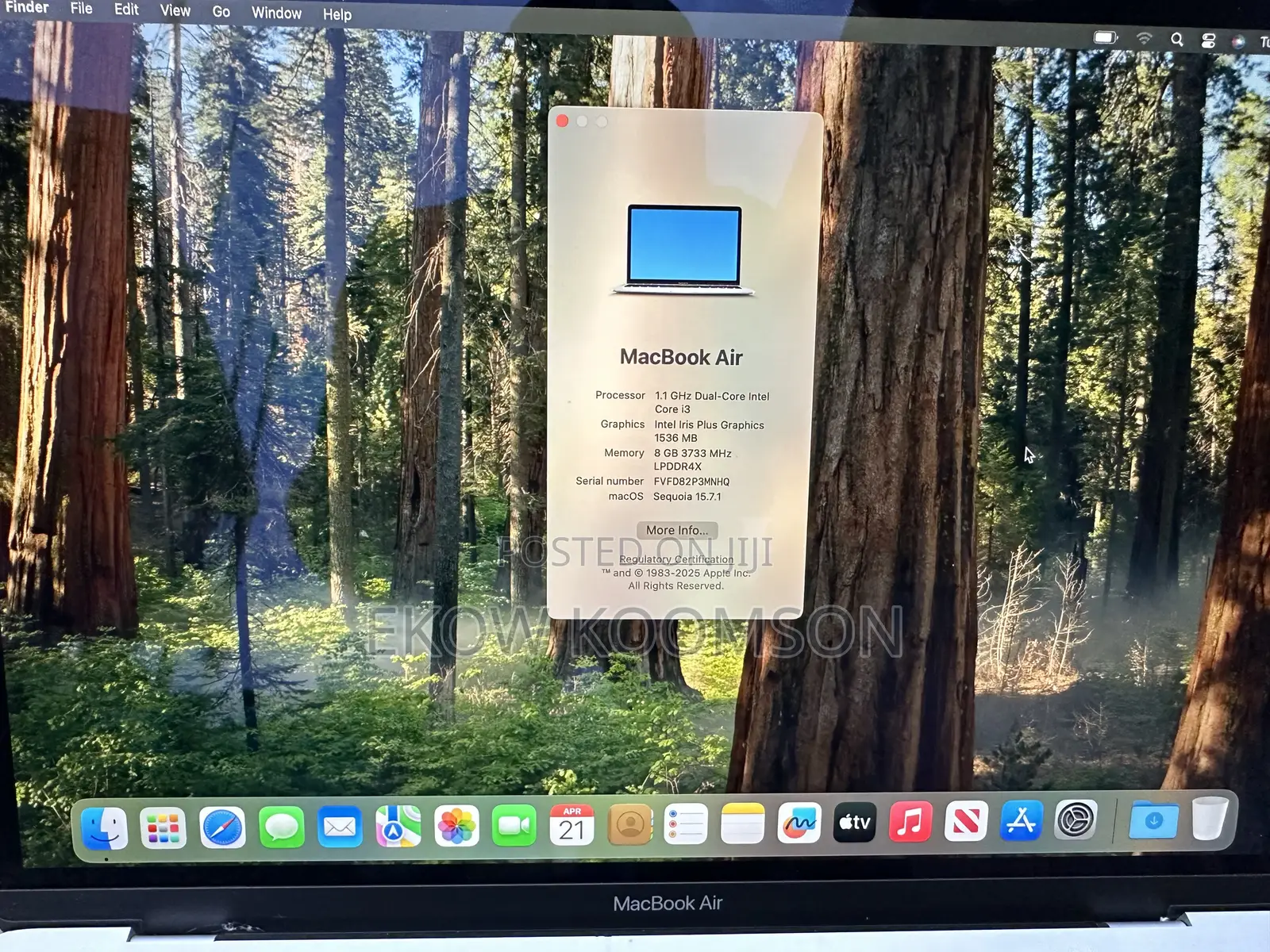
Task: Open Calendar showing APR 21
Action: pyautogui.click(x=572, y=825)
